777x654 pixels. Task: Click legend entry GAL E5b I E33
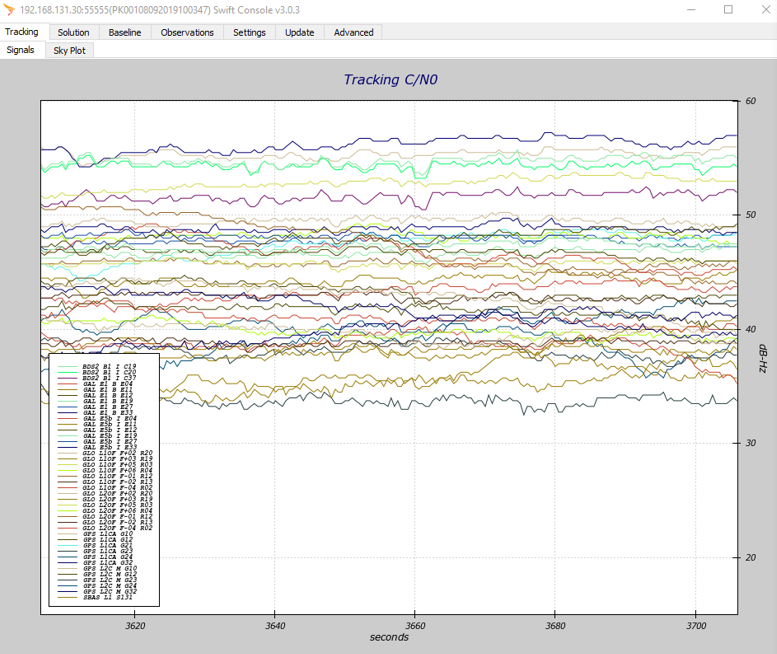(97, 447)
